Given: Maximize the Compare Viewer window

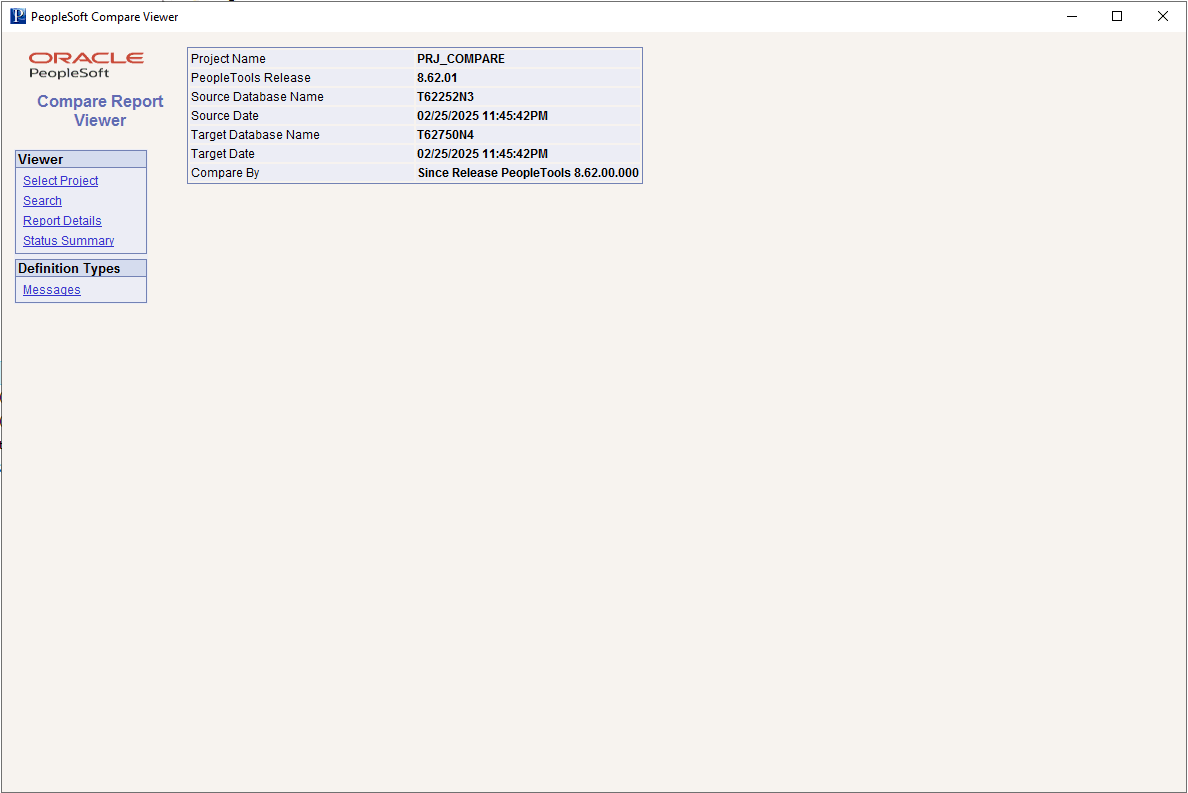Looking at the screenshot, I should coord(1117,16).
